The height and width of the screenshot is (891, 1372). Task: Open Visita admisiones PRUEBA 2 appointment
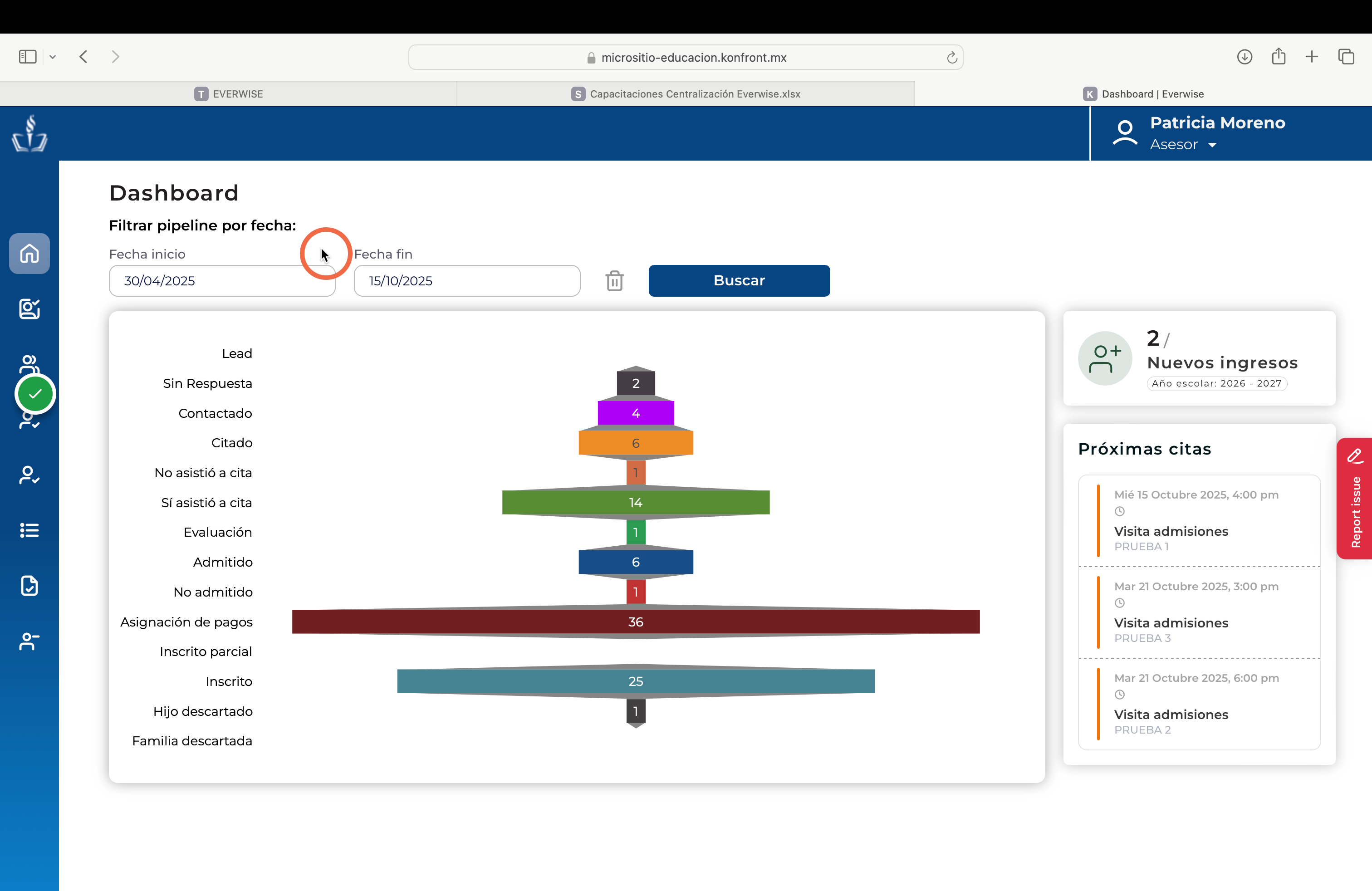tap(1199, 704)
